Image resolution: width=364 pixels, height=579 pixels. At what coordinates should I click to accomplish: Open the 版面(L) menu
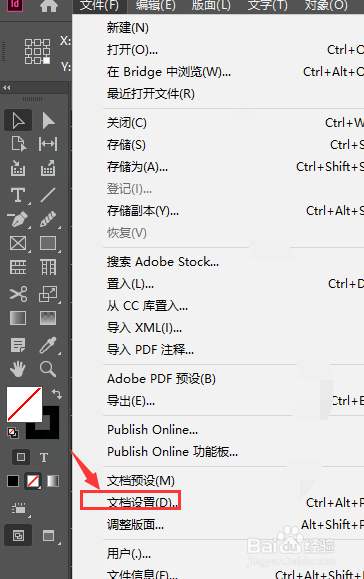211,6
